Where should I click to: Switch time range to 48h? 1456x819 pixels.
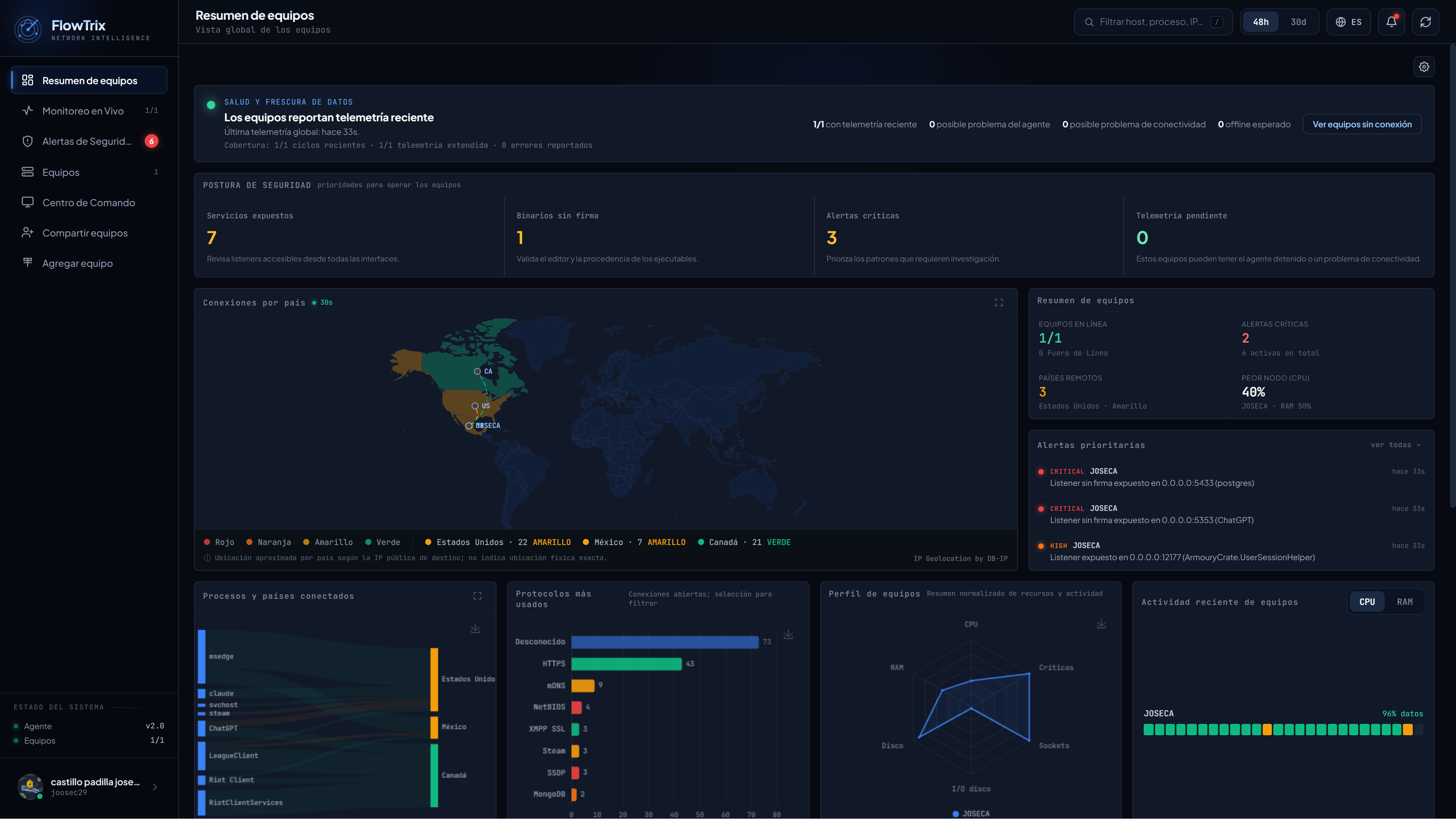[1260, 22]
